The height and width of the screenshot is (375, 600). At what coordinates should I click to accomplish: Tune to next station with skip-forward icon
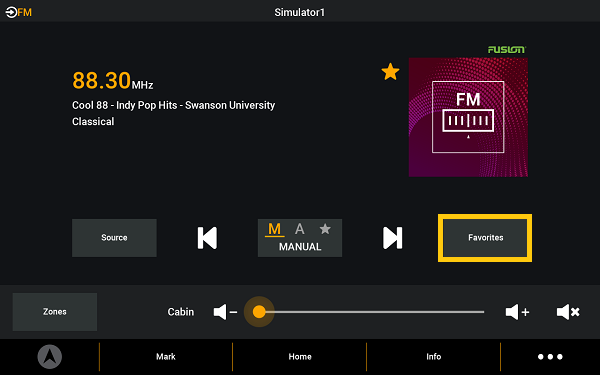click(x=393, y=238)
